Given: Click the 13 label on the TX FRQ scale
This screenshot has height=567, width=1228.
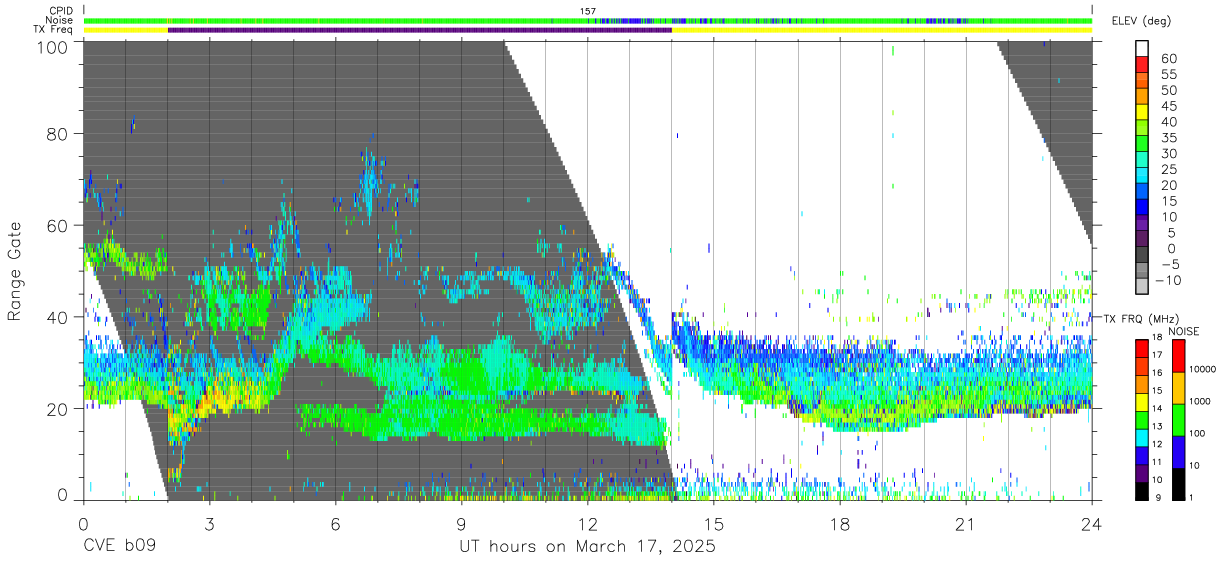Looking at the screenshot, I should pyautogui.click(x=1159, y=426).
